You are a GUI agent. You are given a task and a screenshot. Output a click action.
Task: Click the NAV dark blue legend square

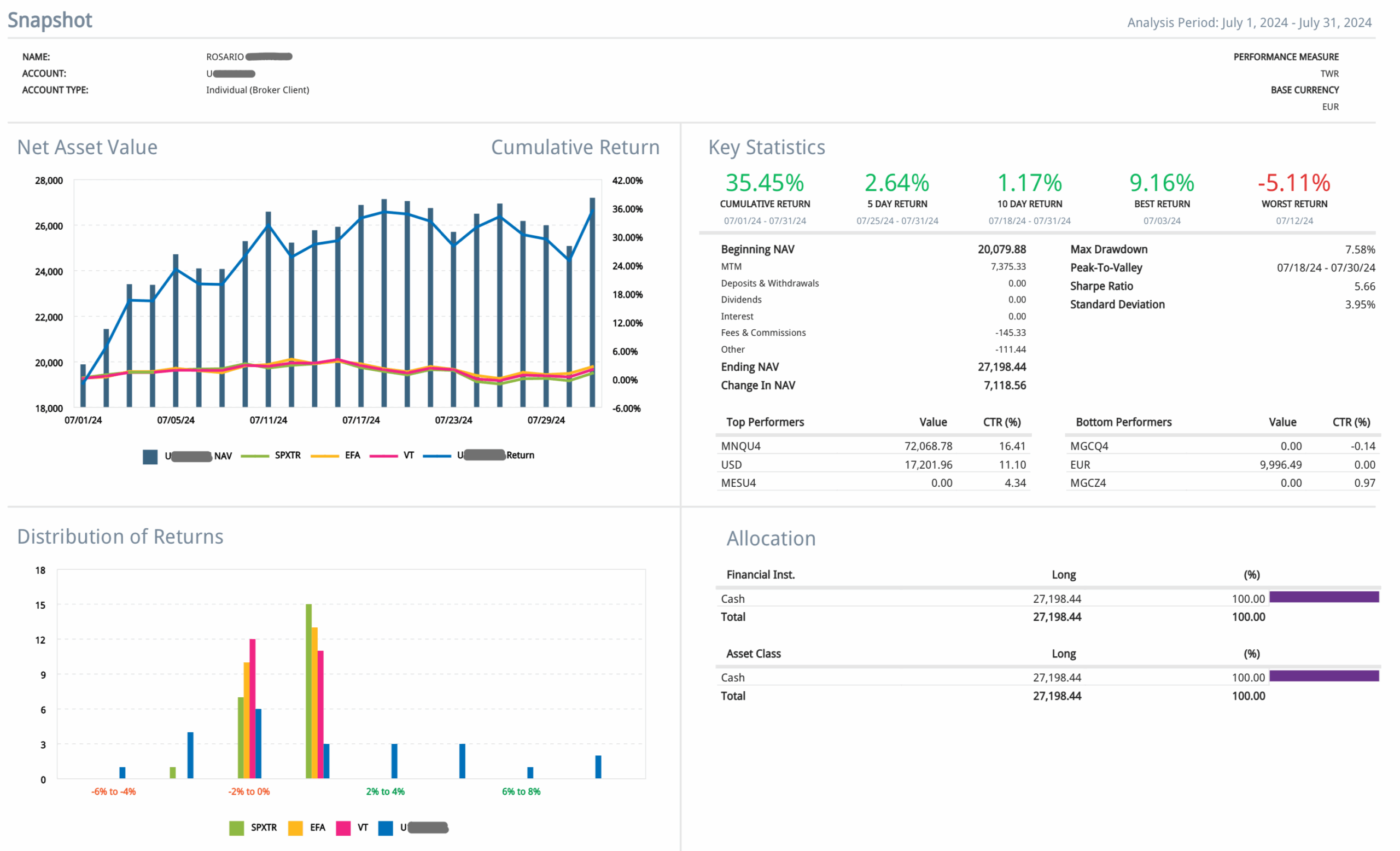point(150,457)
